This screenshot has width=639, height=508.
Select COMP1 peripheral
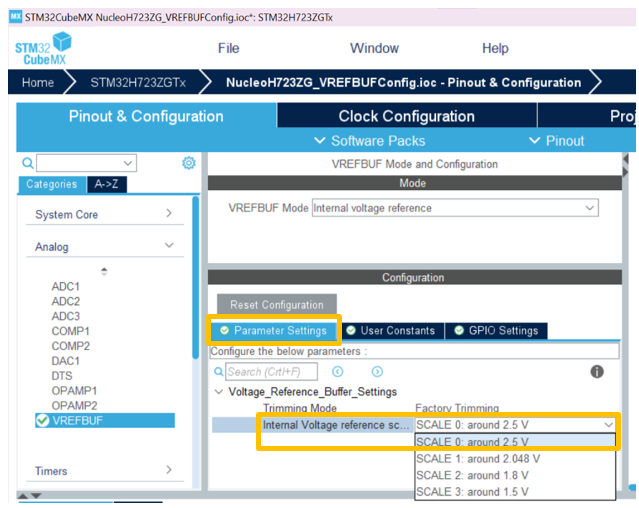pos(71,331)
